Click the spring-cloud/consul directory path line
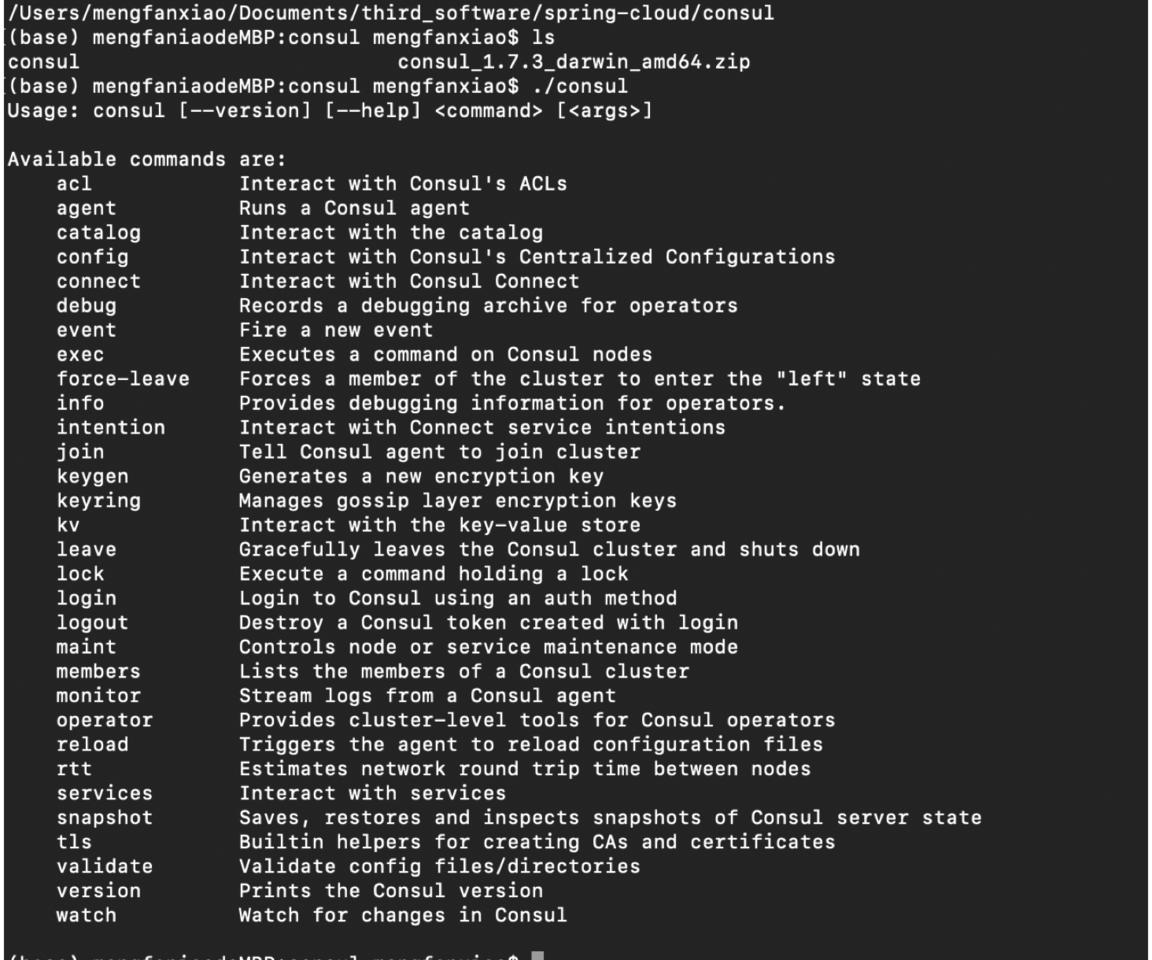Image resolution: width=1152 pixels, height=960 pixels. [391, 12]
